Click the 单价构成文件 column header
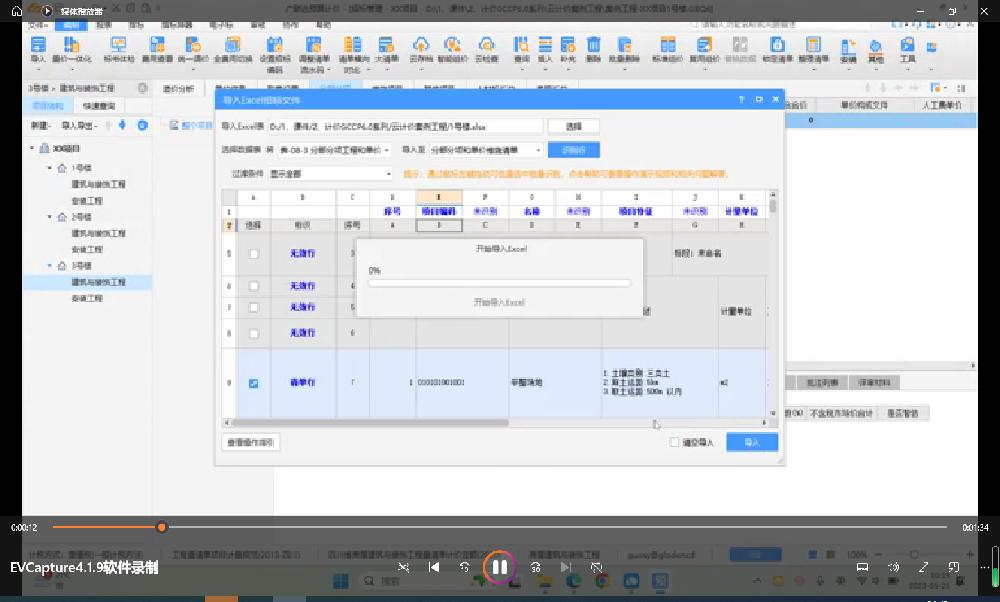The height and width of the screenshot is (602, 1000). (x=864, y=105)
